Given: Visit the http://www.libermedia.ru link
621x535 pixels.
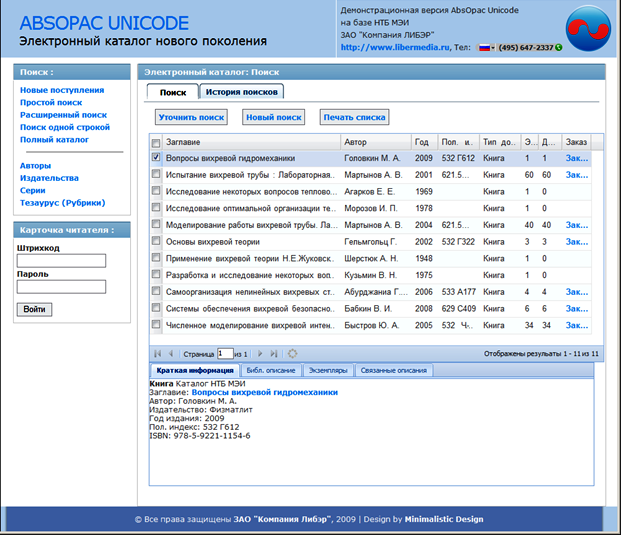Looking at the screenshot, I should (x=395, y=48).
